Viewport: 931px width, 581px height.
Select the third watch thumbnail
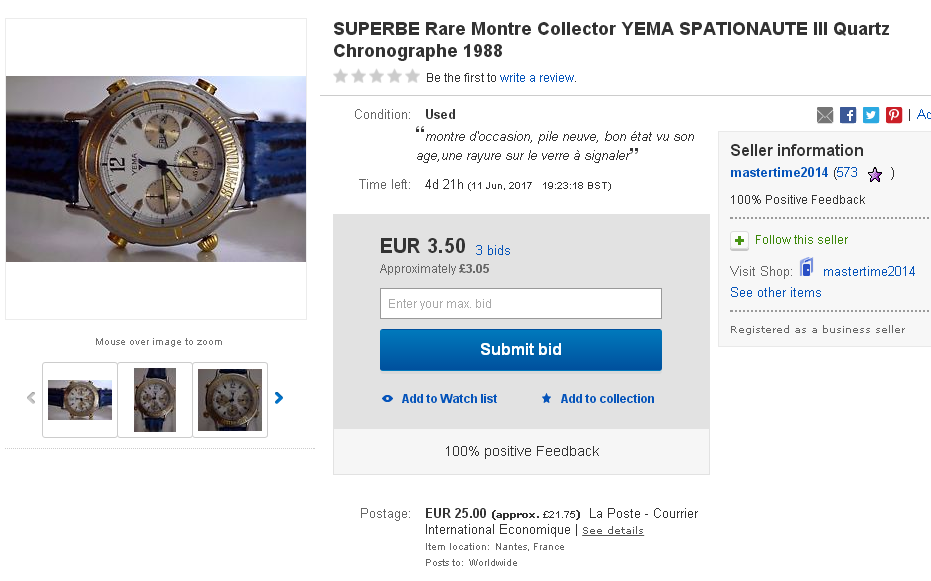pos(230,400)
